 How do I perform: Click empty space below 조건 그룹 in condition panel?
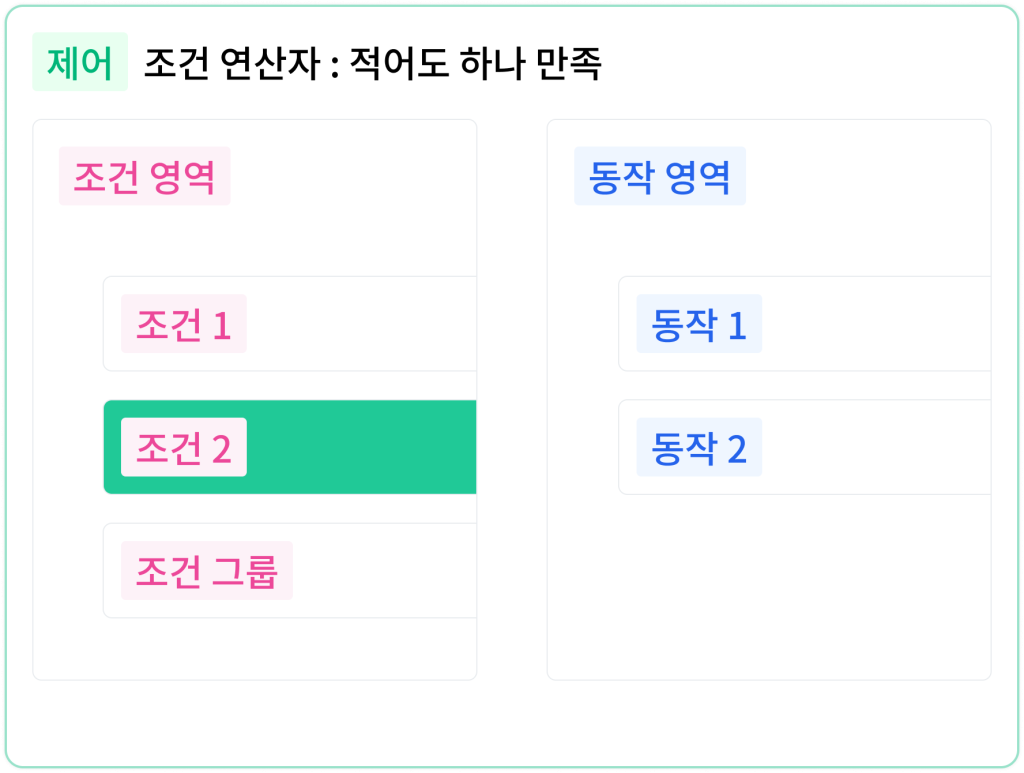click(255, 648)
